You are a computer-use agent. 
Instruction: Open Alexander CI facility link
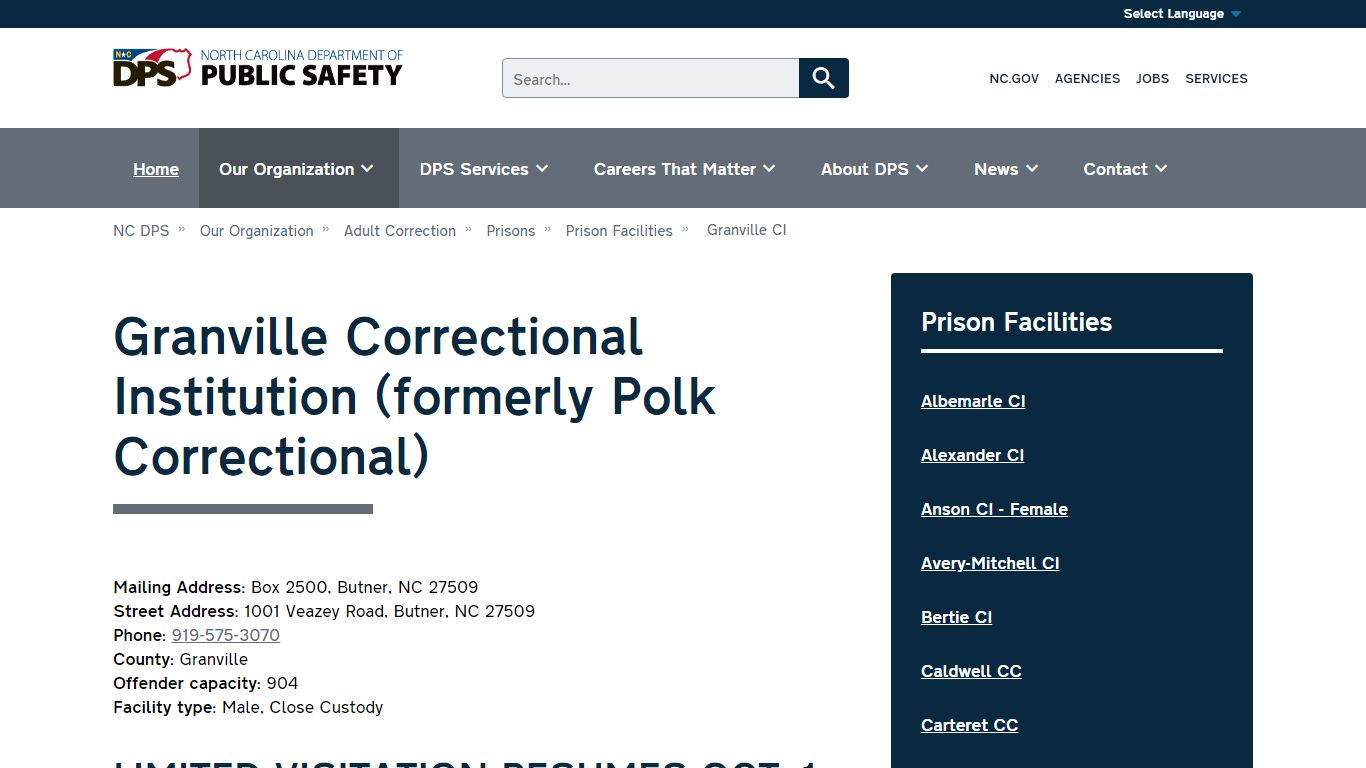tap(972, 455)
